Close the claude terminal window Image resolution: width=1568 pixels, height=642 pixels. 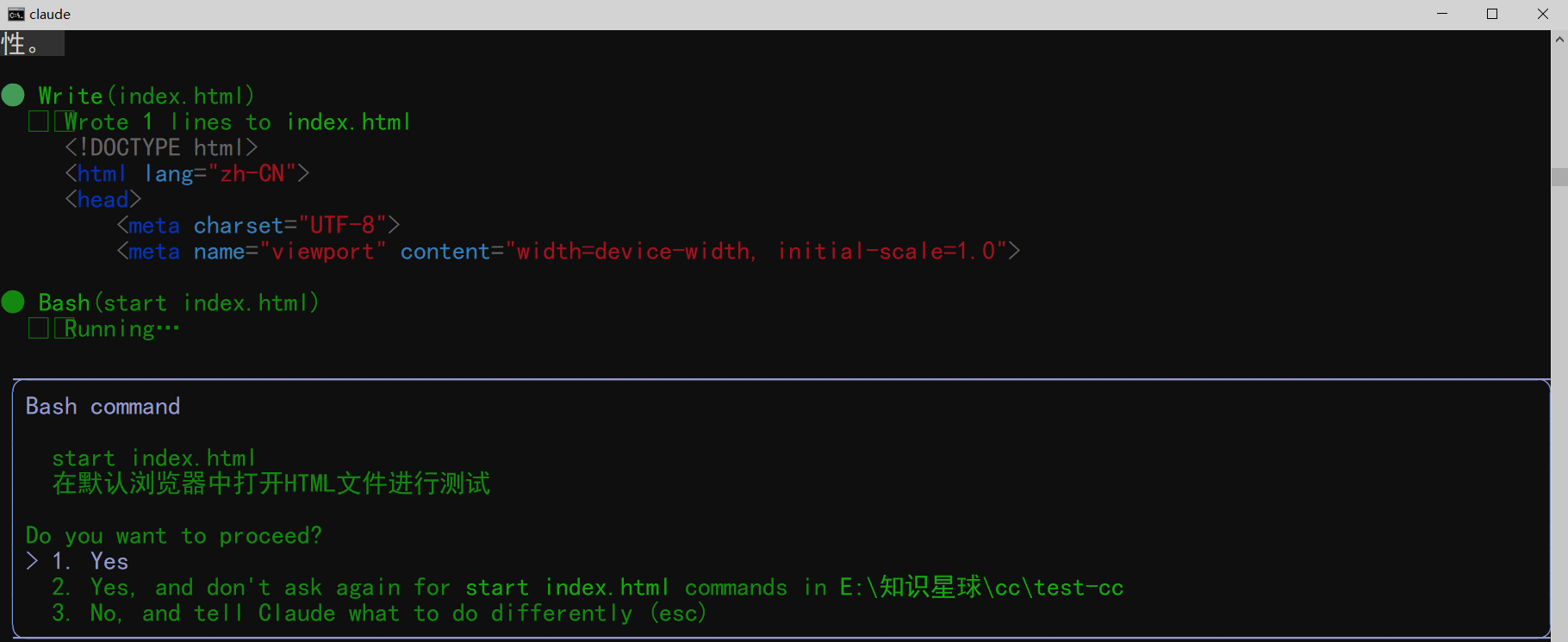point(1543,15)
